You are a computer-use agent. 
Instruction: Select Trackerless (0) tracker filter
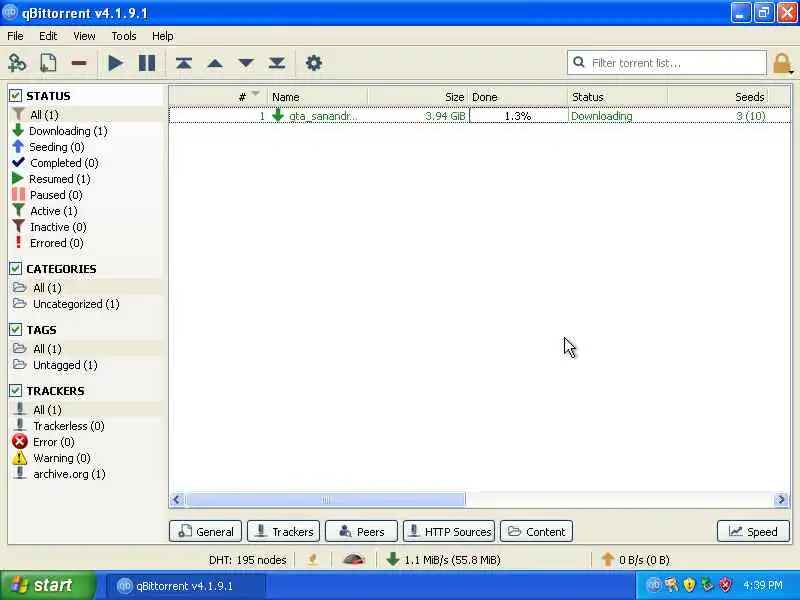pyautogui.click(x=59, y=426)
